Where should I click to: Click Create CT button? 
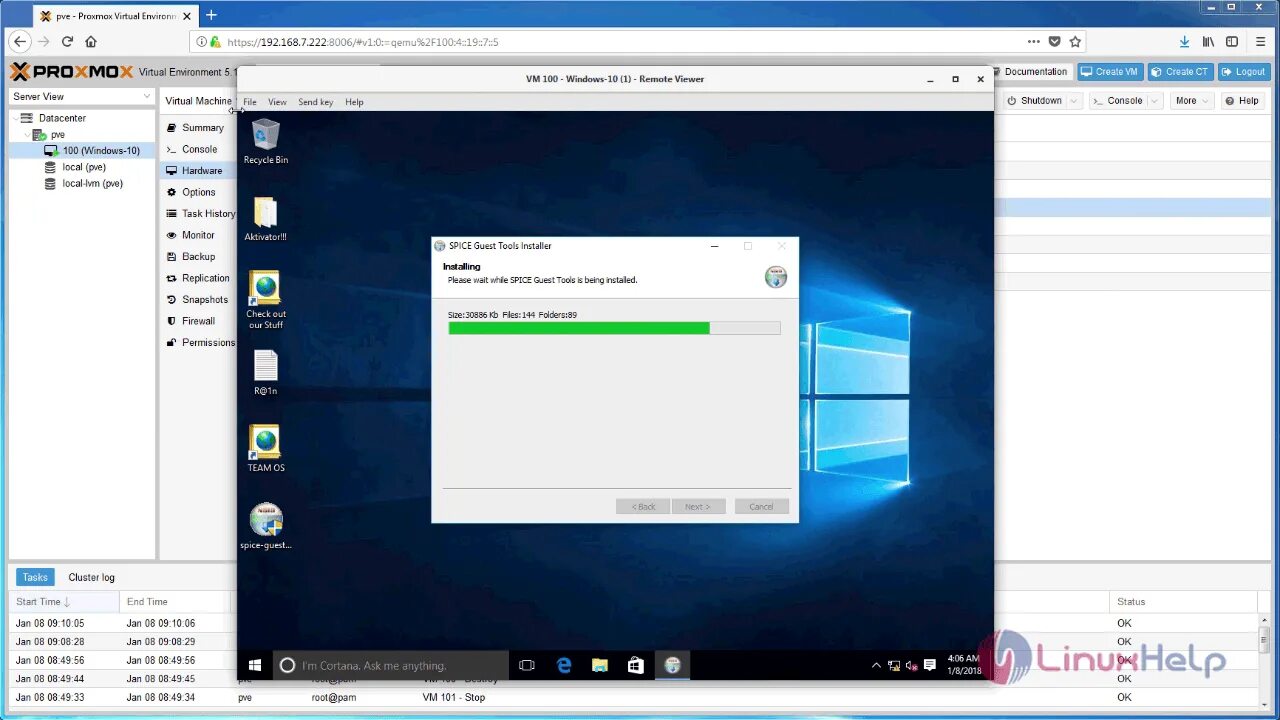tap(1180, 72)
